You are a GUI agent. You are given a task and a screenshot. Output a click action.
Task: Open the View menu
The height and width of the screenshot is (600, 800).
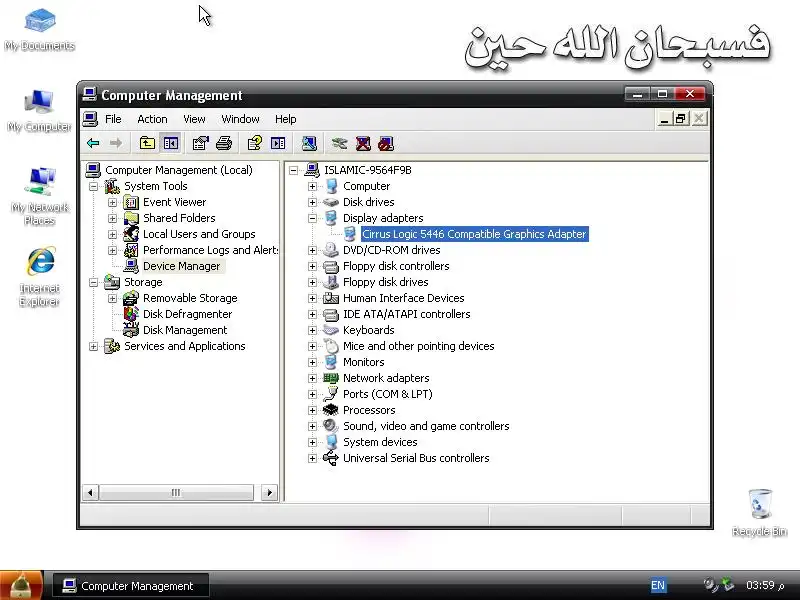(194, 119)
